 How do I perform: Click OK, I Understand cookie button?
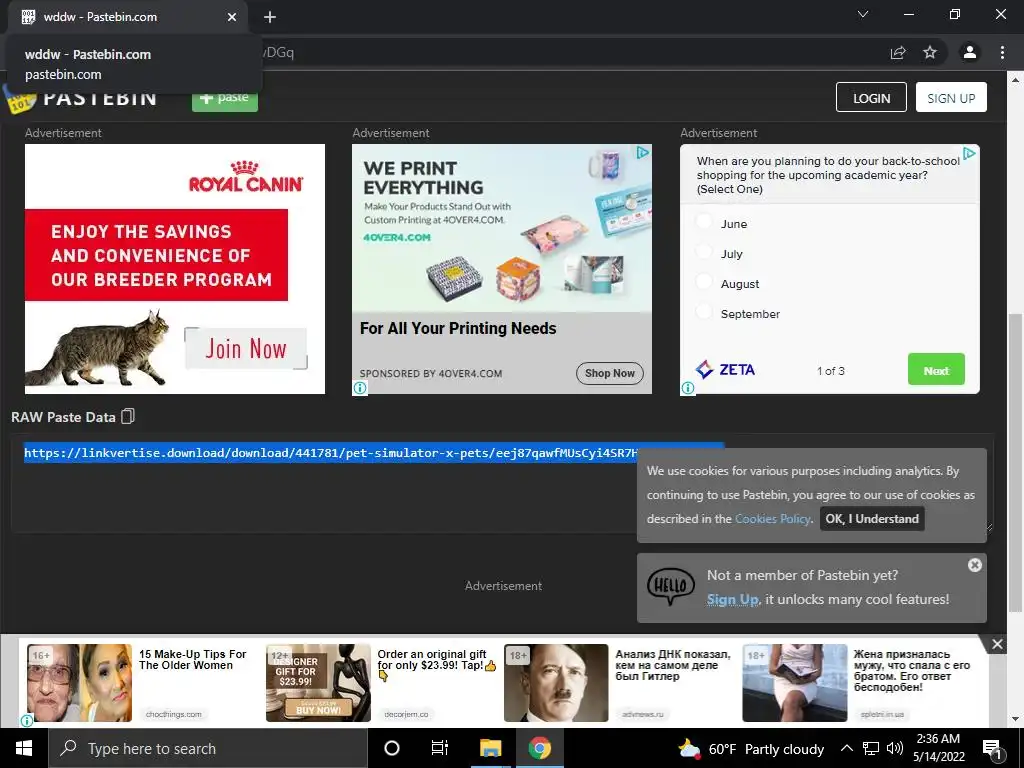pyautogui.click(x=872, y=519)
